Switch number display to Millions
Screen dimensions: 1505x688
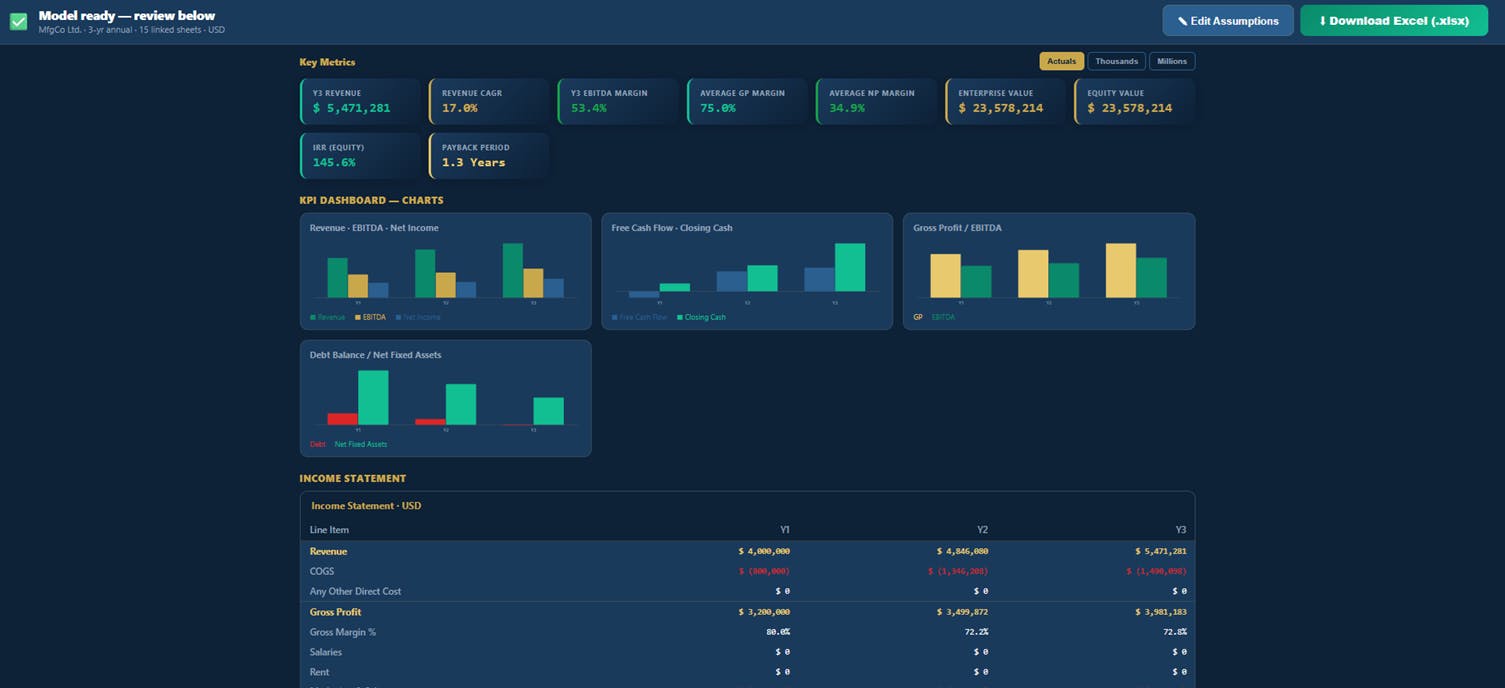(x=1172, y=61)
